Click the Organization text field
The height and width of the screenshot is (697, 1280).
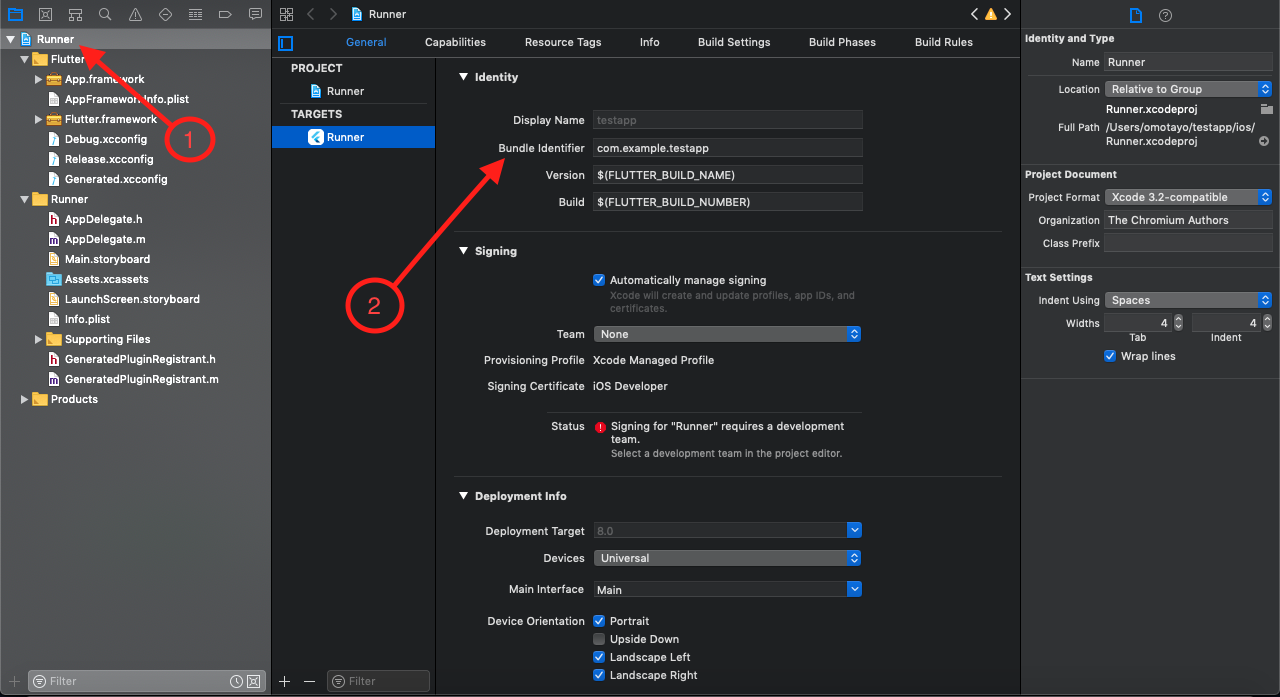1188,220
